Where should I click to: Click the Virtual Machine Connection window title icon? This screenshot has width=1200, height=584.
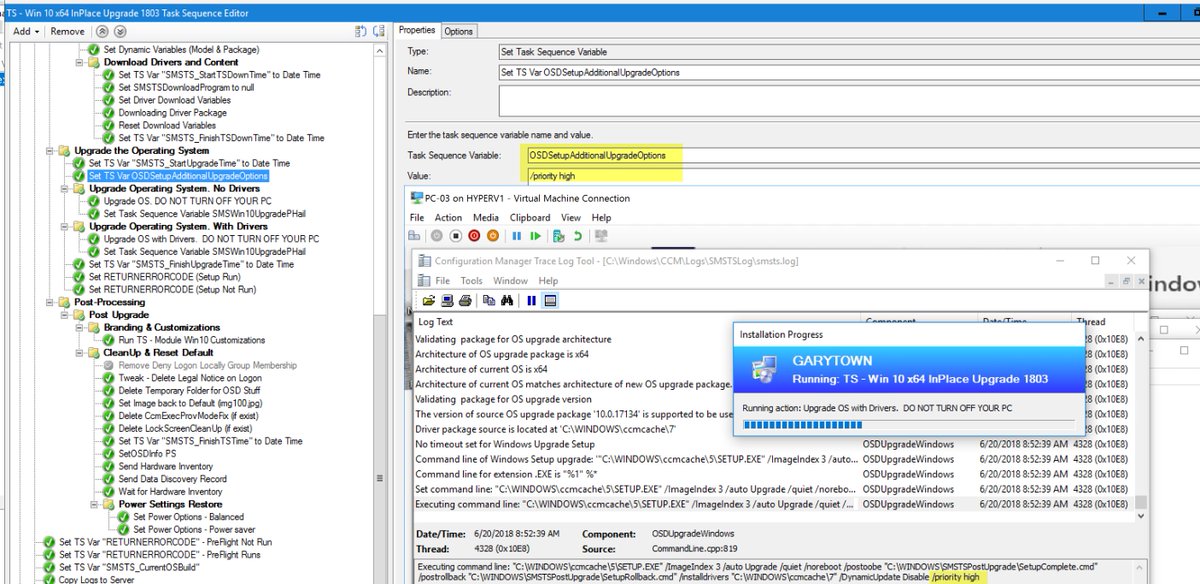(416, 198)
